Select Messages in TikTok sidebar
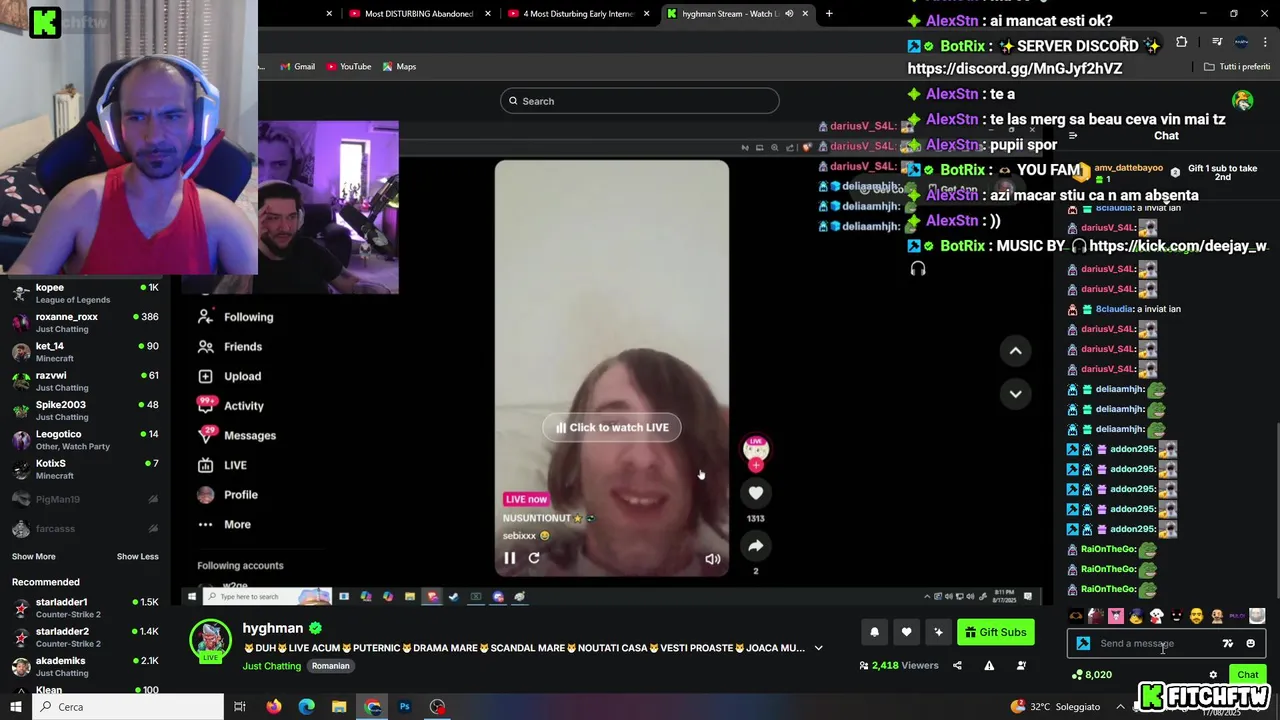The height and width of the screenshot is (720, 1280). 237,436
